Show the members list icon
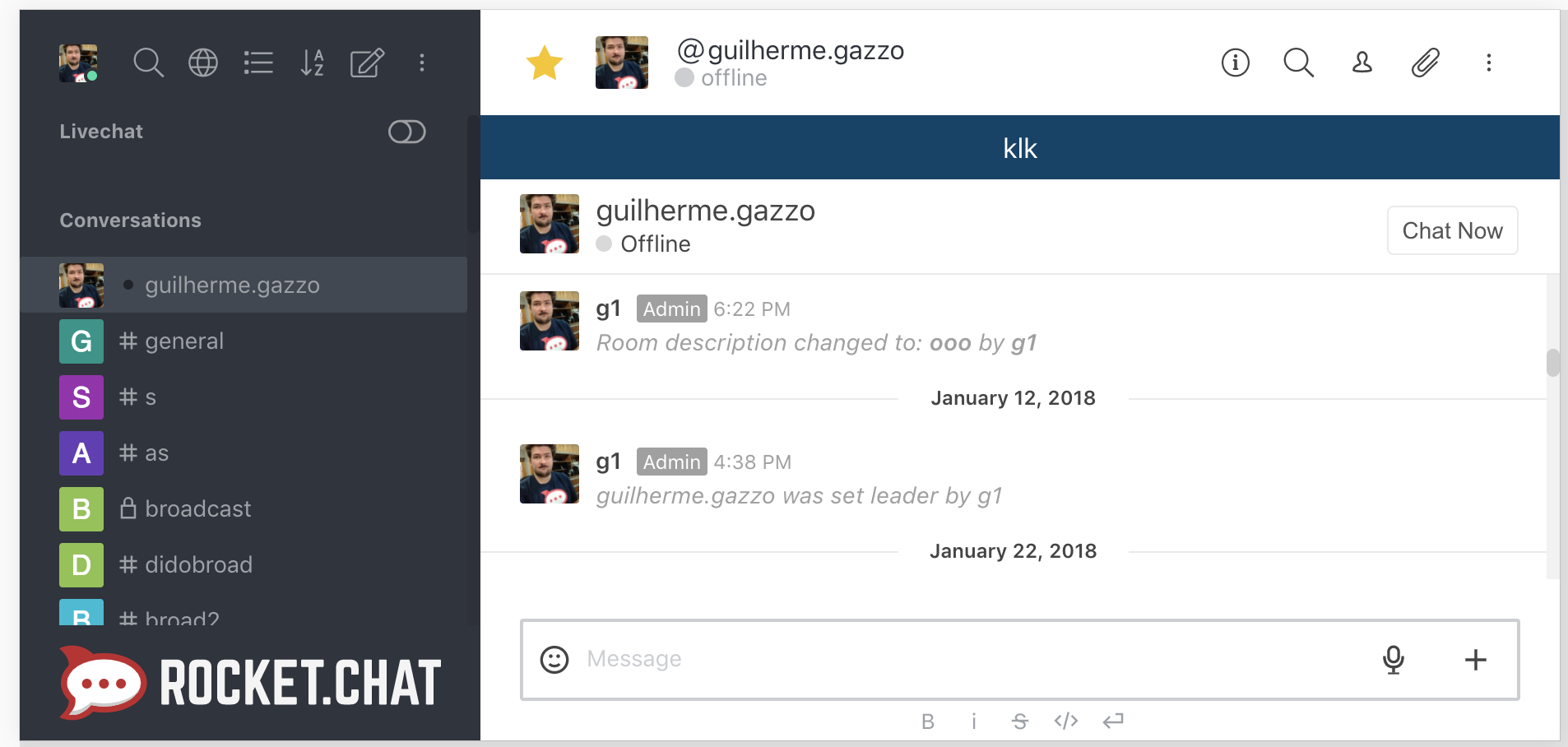Screen dimensions: 1568x747 click(x=1362, y=63)
